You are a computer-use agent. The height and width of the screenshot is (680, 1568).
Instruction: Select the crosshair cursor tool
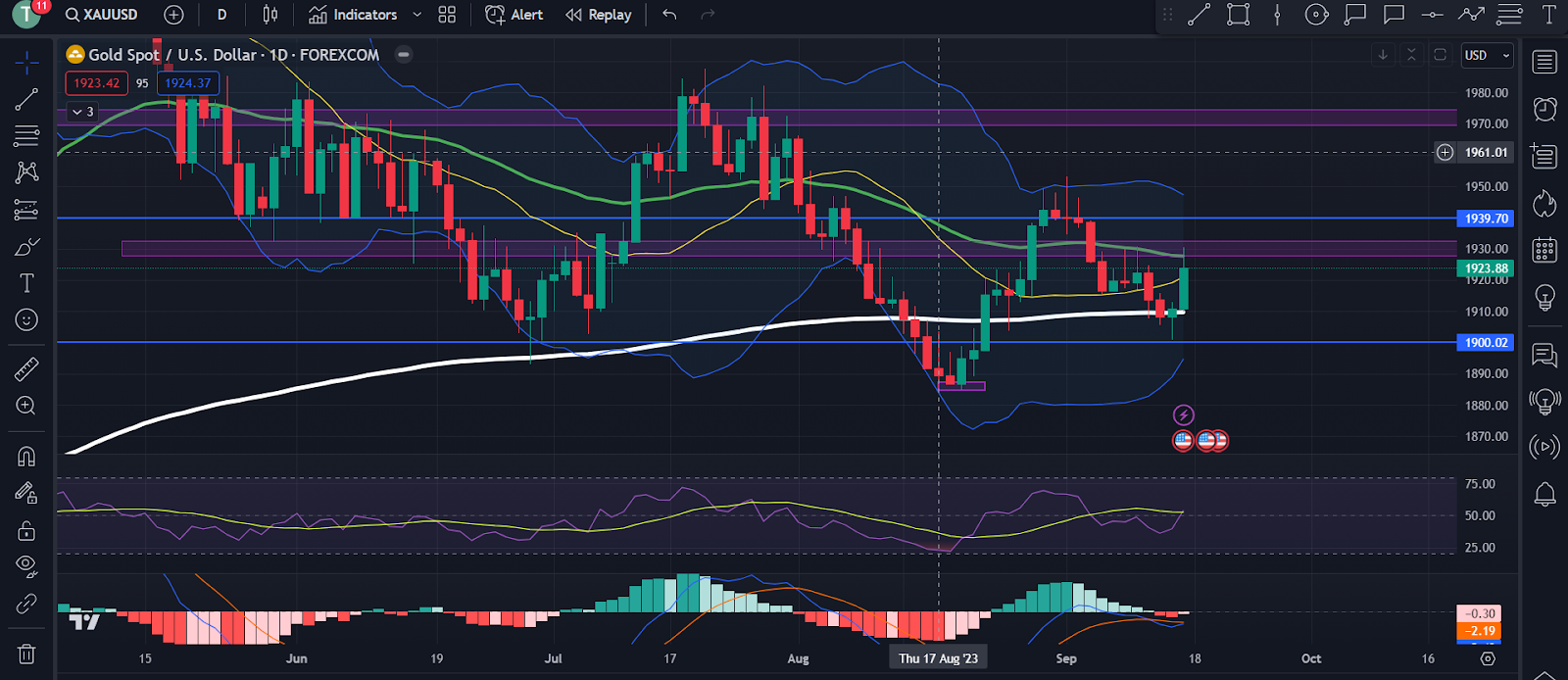pos(26,64)
